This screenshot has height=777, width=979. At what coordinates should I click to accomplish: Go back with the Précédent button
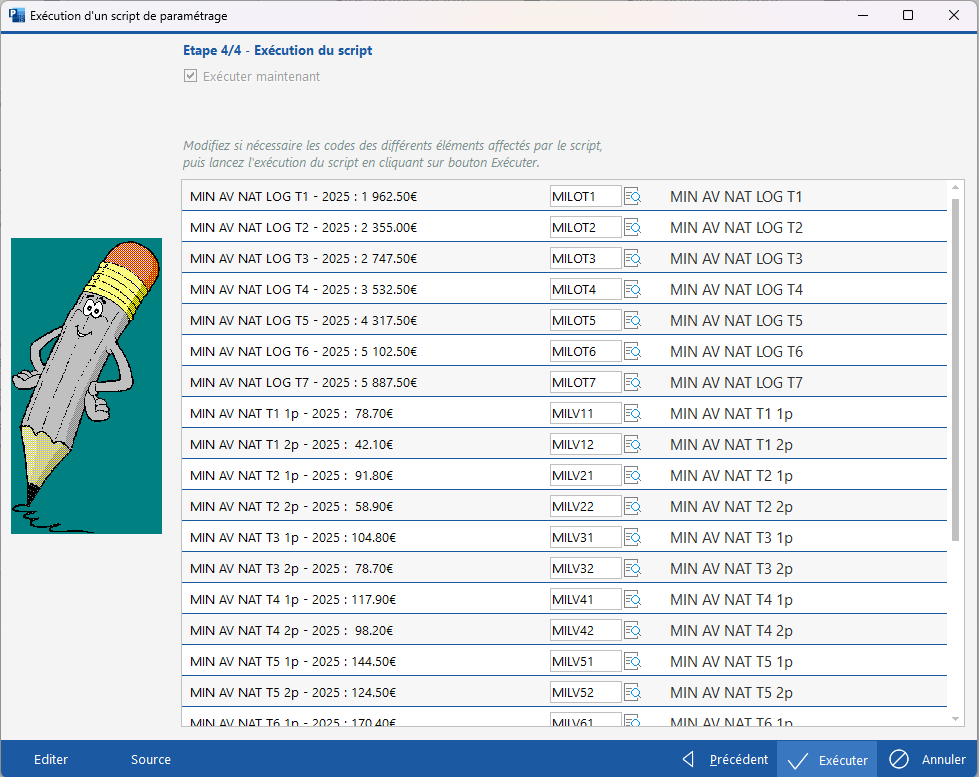(725, 759)
